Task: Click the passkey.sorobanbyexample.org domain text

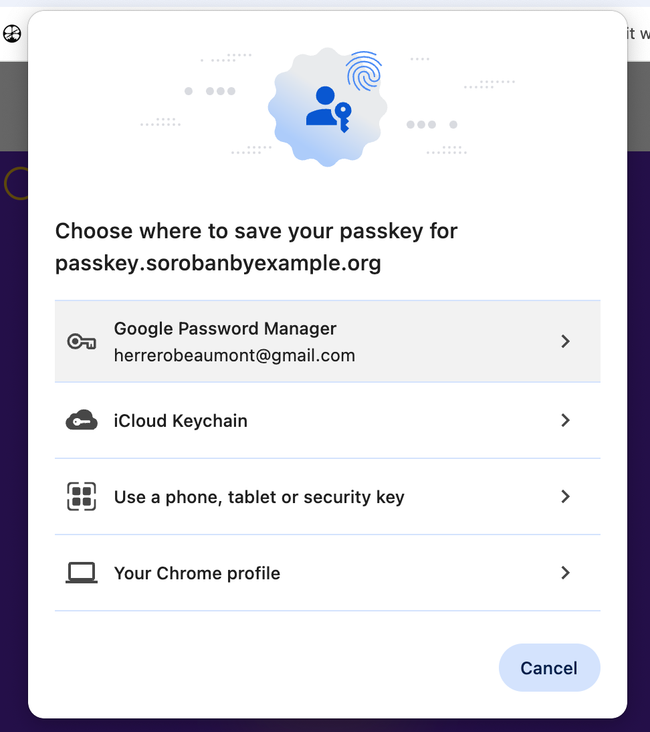Action: pyautogui.click(x=218, y=265)
